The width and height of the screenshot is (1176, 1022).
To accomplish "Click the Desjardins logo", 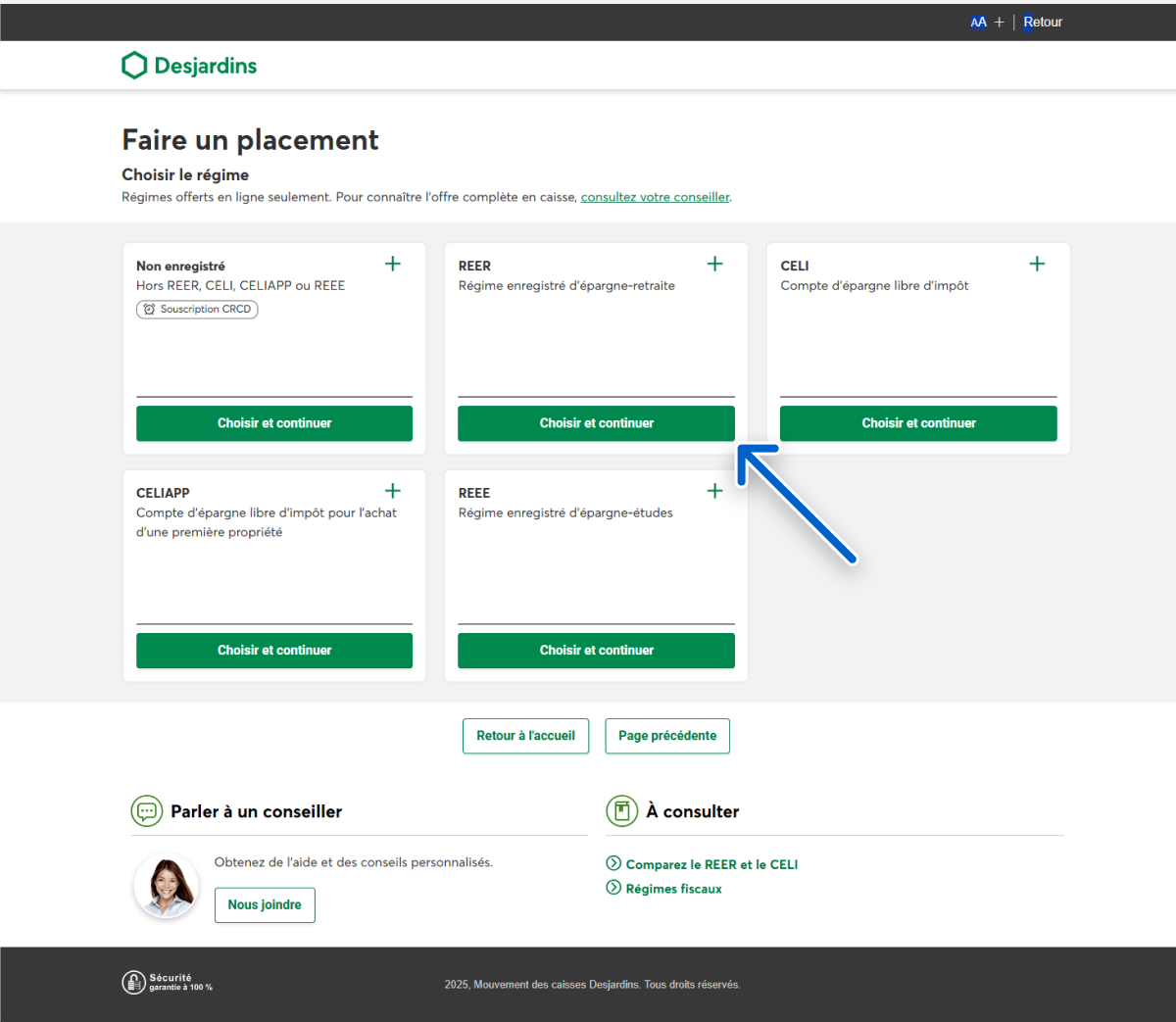I will [x=189, y=66].
